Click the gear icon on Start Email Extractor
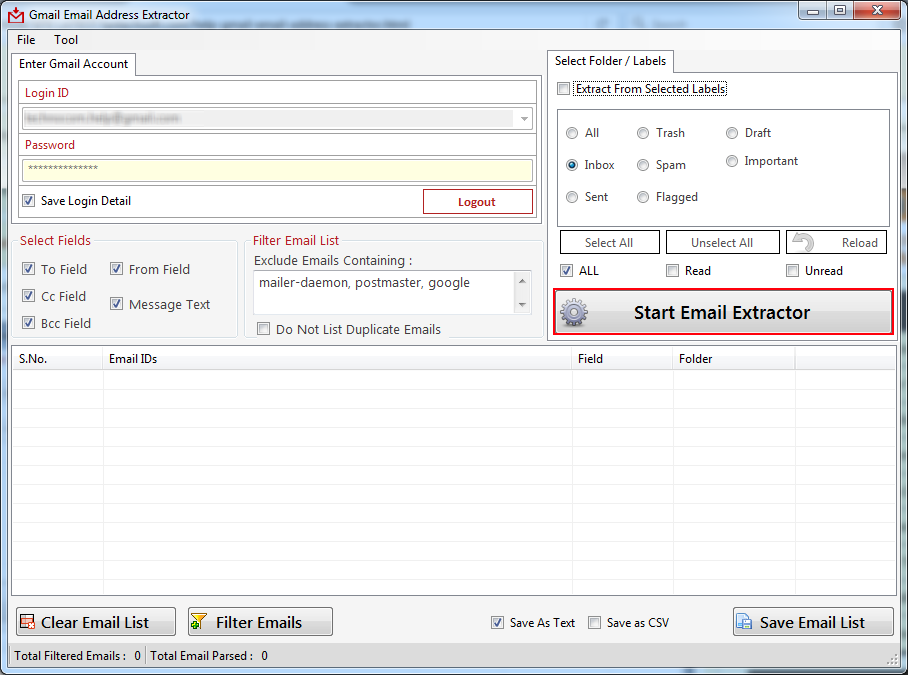This screenshot has width=908, height=675. point(574,313)
